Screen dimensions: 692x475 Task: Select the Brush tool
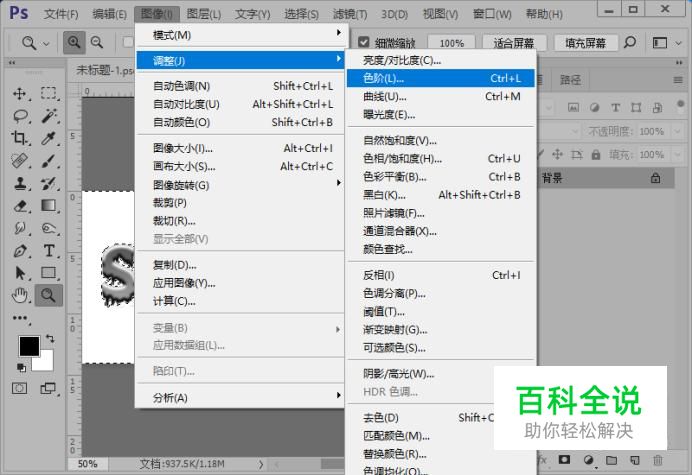(49, 161)
